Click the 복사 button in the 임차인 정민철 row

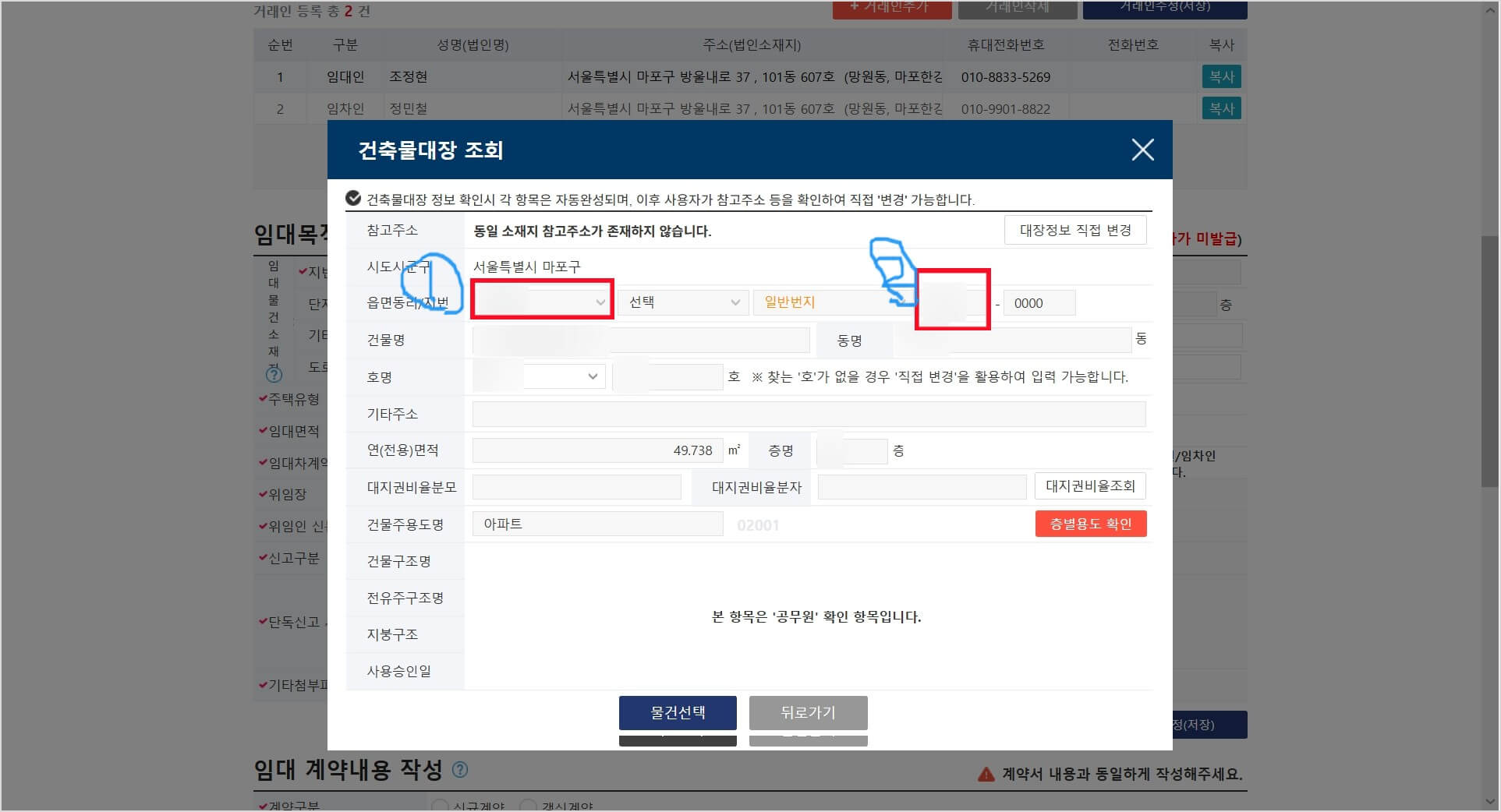pos(1221,108)
